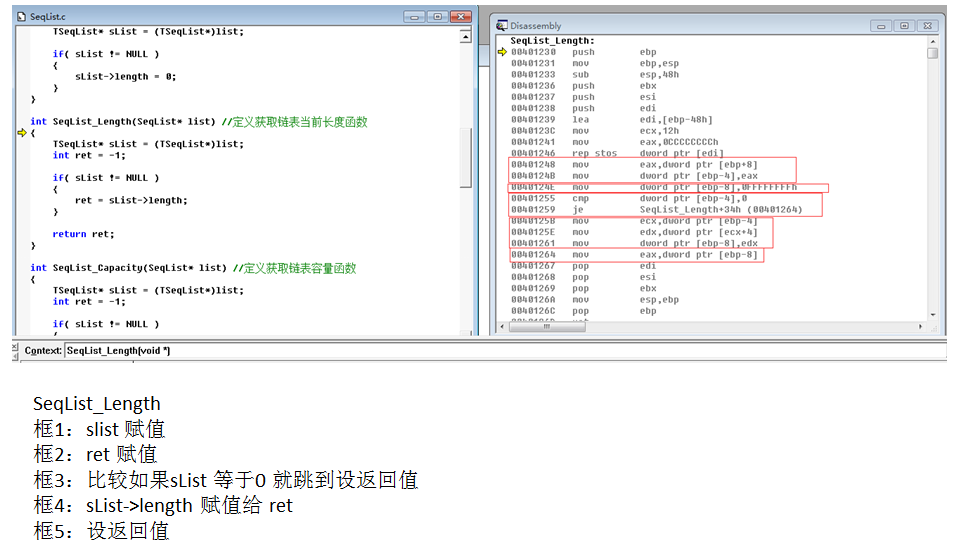Click the 'sList->length = 0;' source line
Screen dimensions: 969x545
point(125,77)
